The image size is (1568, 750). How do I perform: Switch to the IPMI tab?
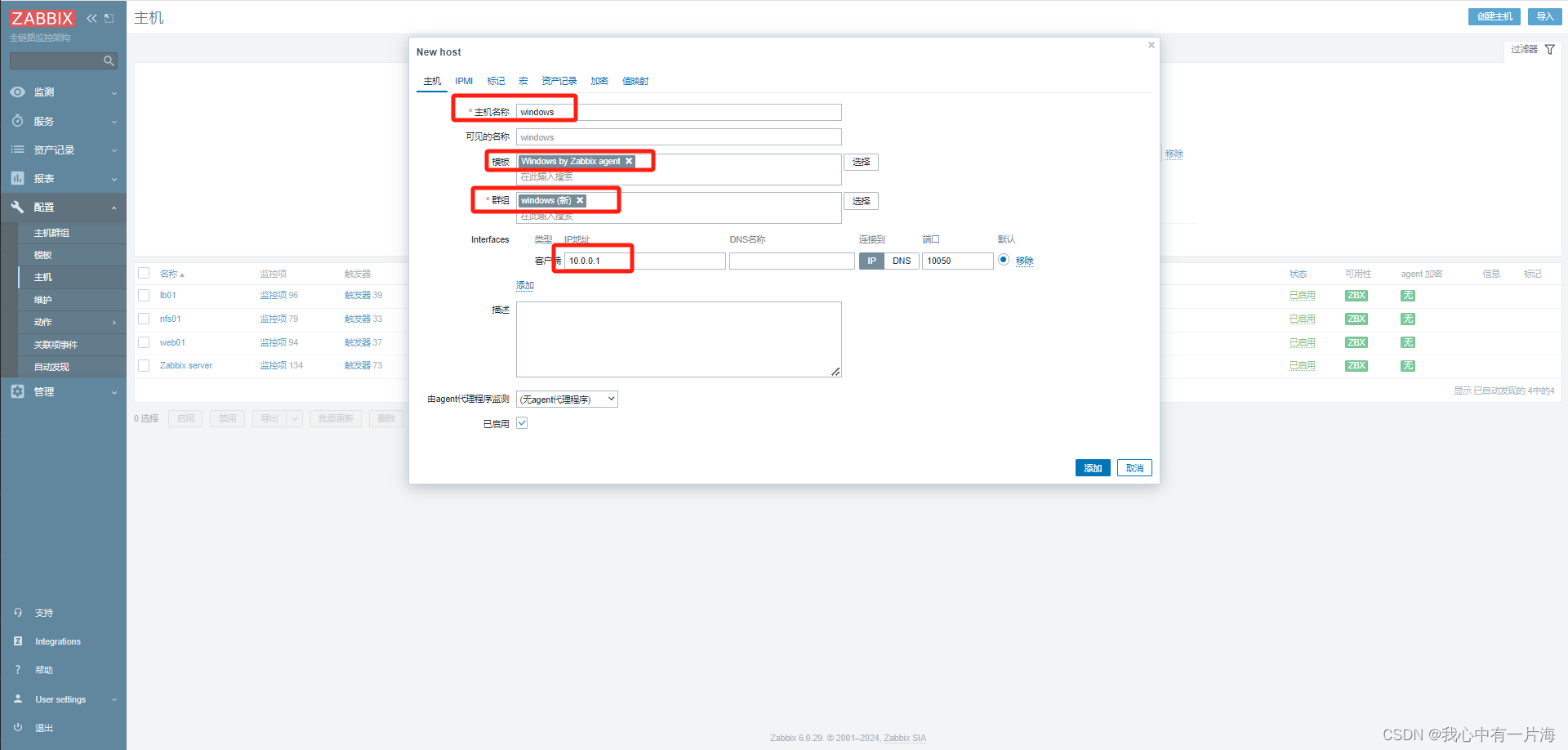[464, 81]
